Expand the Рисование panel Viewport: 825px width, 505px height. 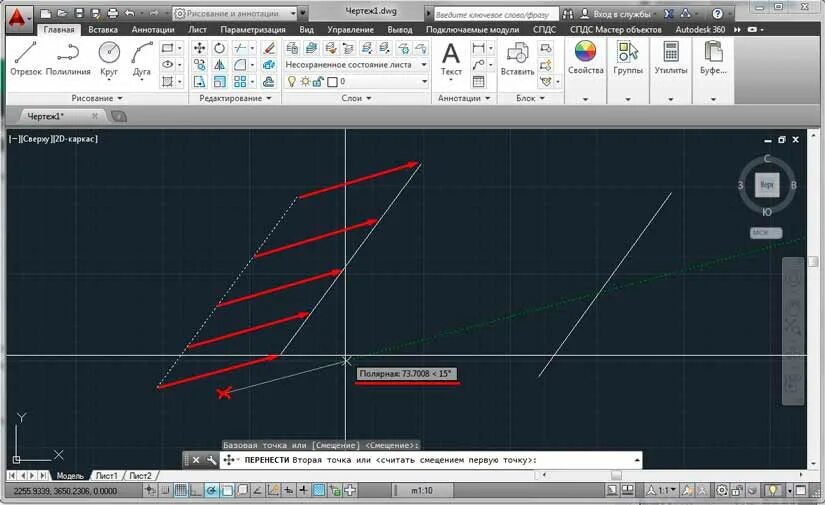(97, 98)
